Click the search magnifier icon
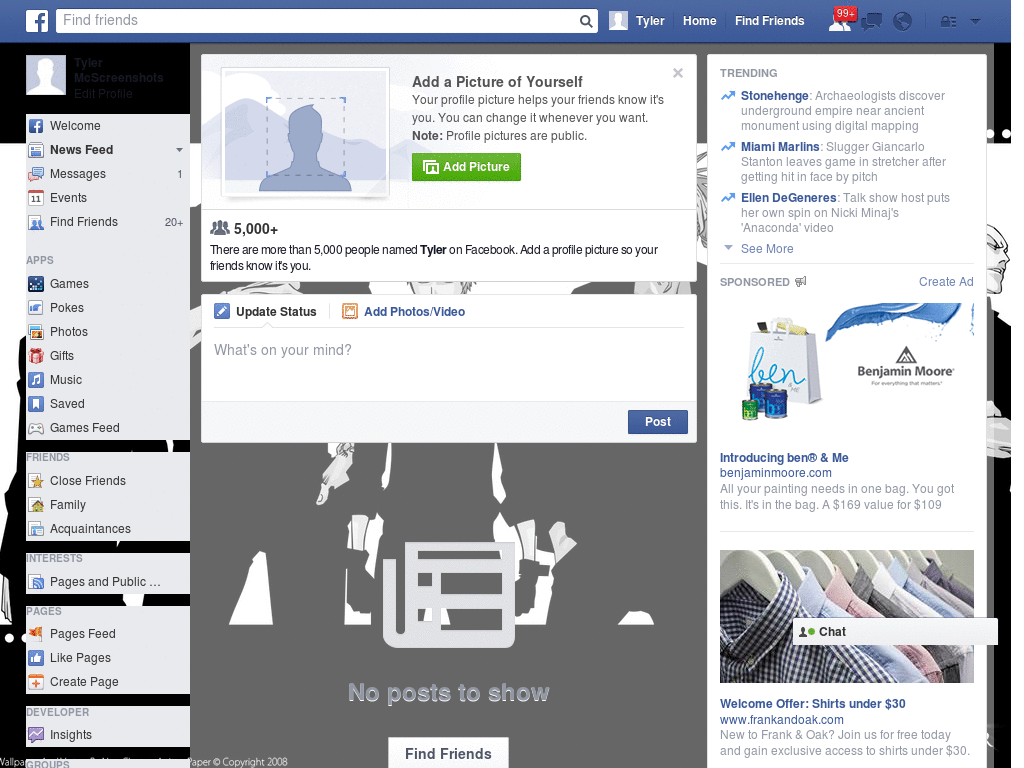 coord(586,22)
